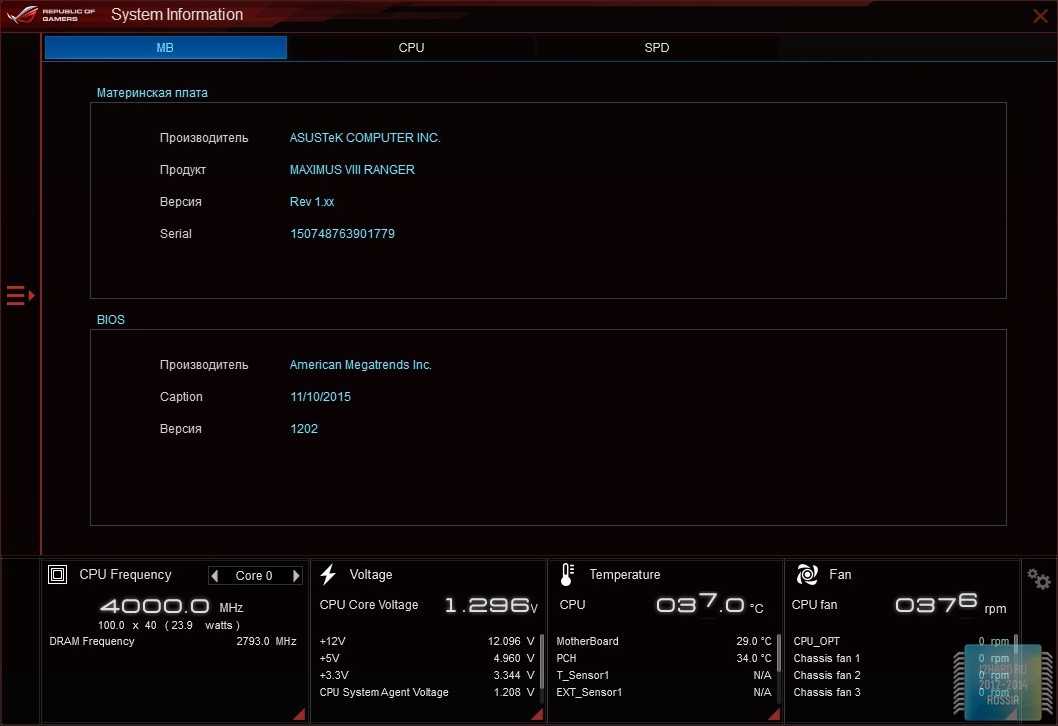The width and height of the screenshot is (1058, 726).
Task: Click the motherboard serial number value
Action: (x=342, y=234)
